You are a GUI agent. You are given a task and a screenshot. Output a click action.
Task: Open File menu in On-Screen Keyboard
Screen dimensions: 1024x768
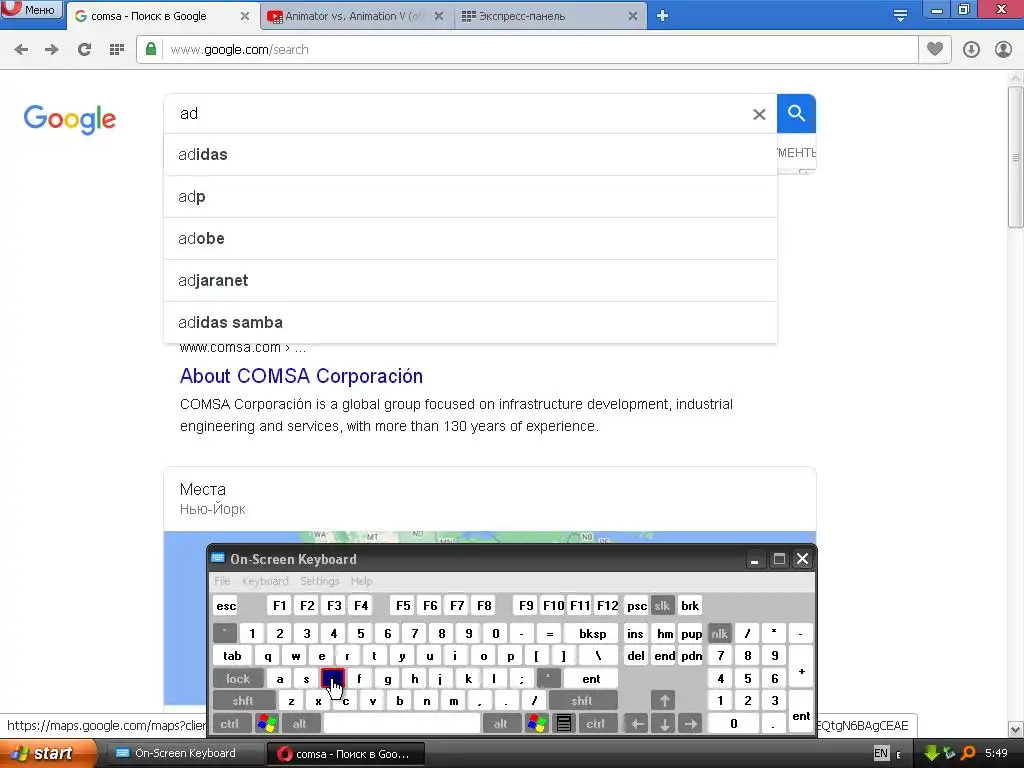(x=222, y=581)
